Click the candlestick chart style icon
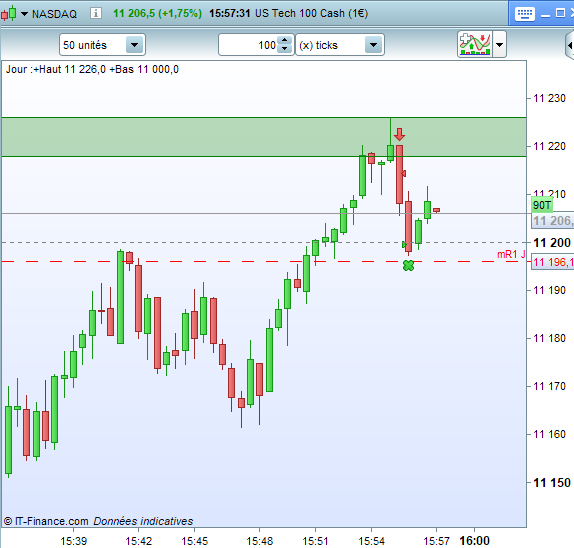The image size is (574, 548). [9, 14]
